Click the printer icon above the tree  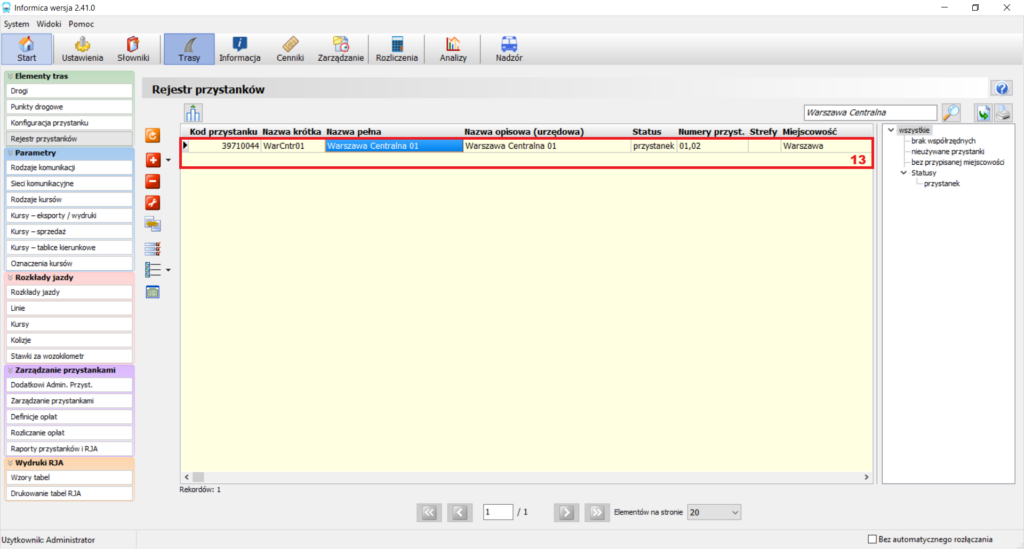[1004, 112]
